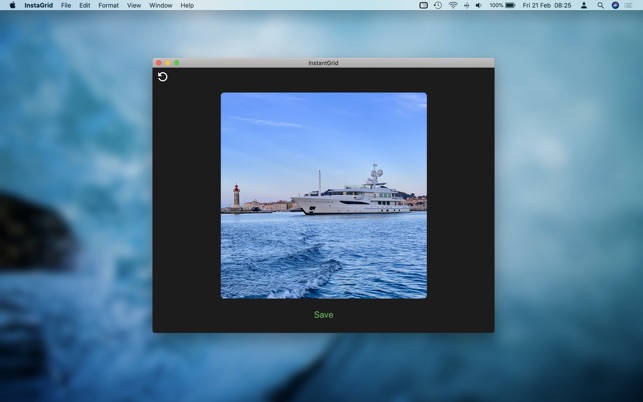Open the Format menu
643x402 pixels.
[108, 5]
